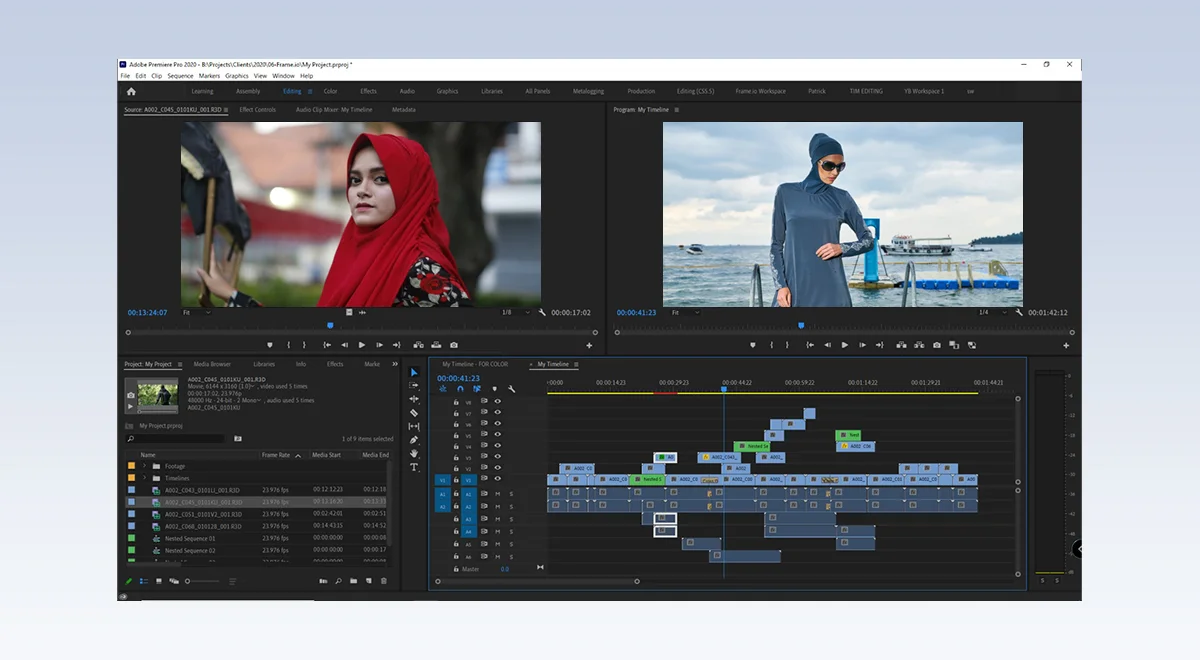Toggle visibility of track V6
The height and width of the screenshot is (660, 1200).
497,424
